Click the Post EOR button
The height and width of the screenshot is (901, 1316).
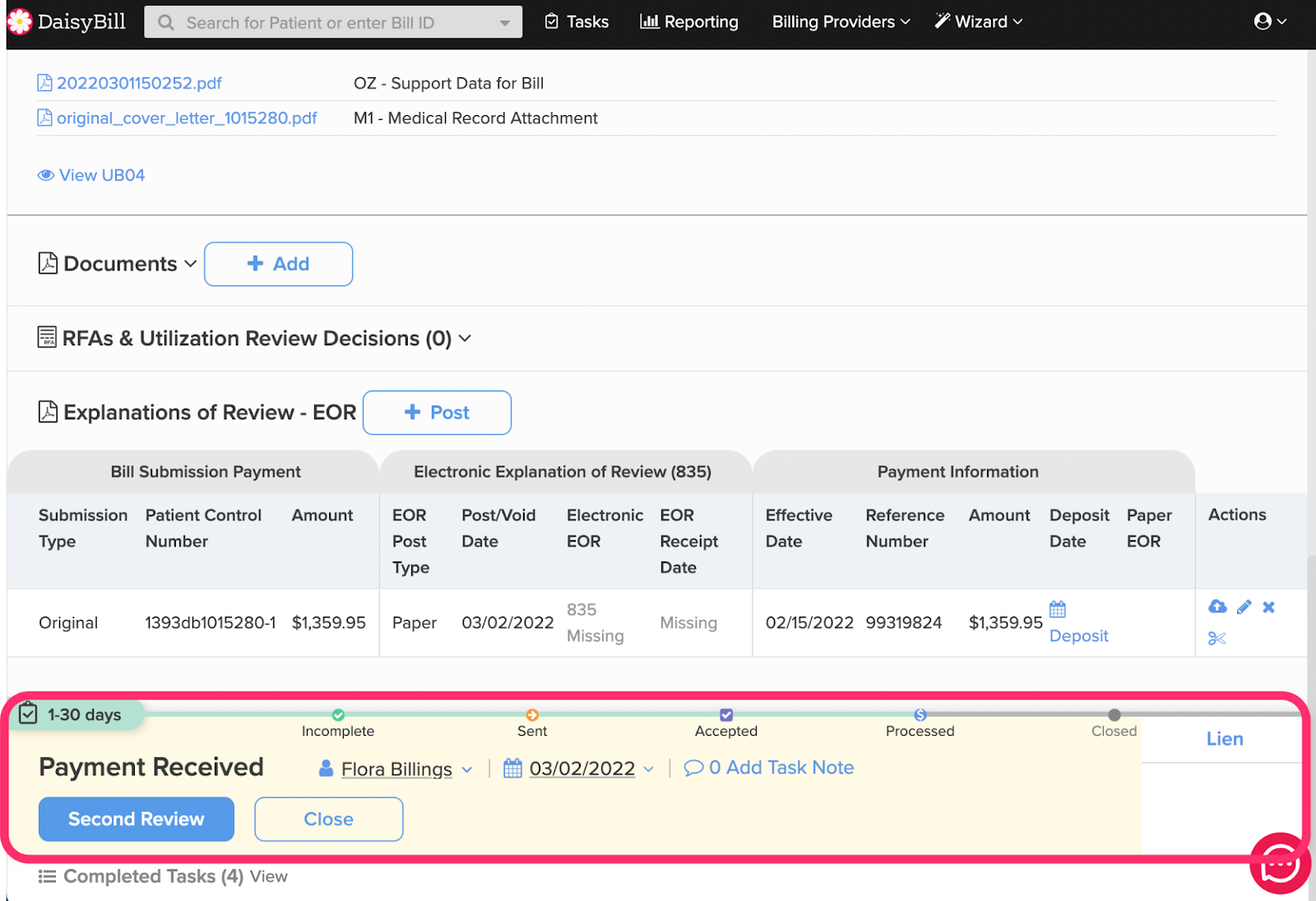(x=437, y=413)
